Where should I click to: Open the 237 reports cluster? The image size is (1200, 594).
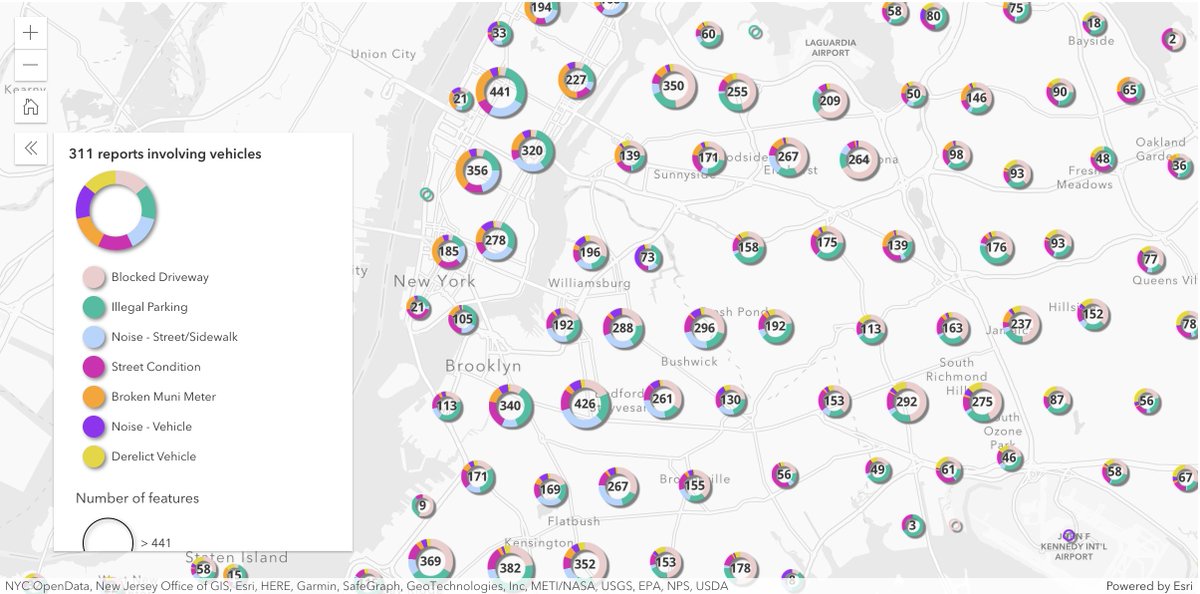(1021, 324)
